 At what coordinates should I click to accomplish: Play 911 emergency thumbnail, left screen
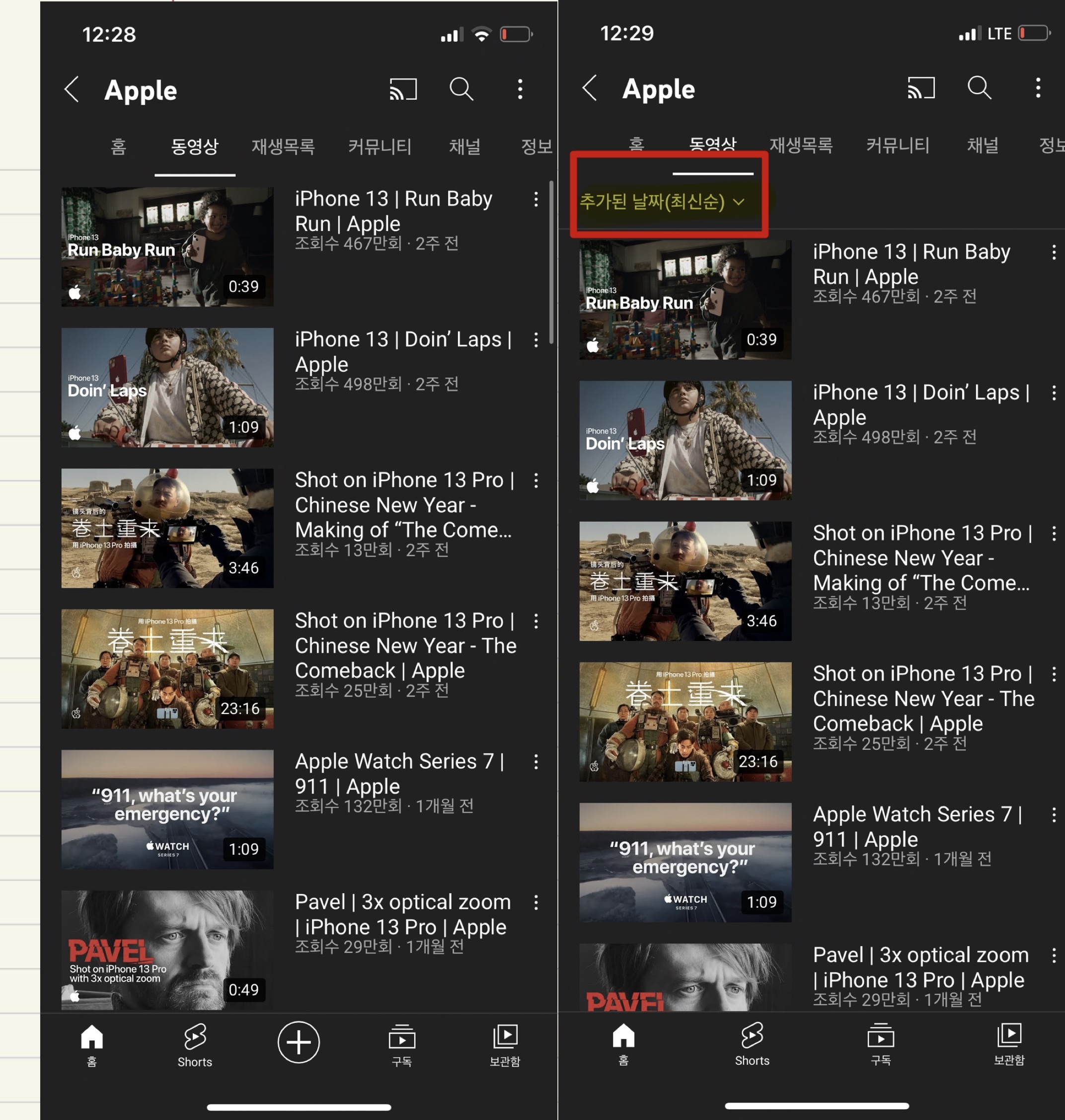167,809
